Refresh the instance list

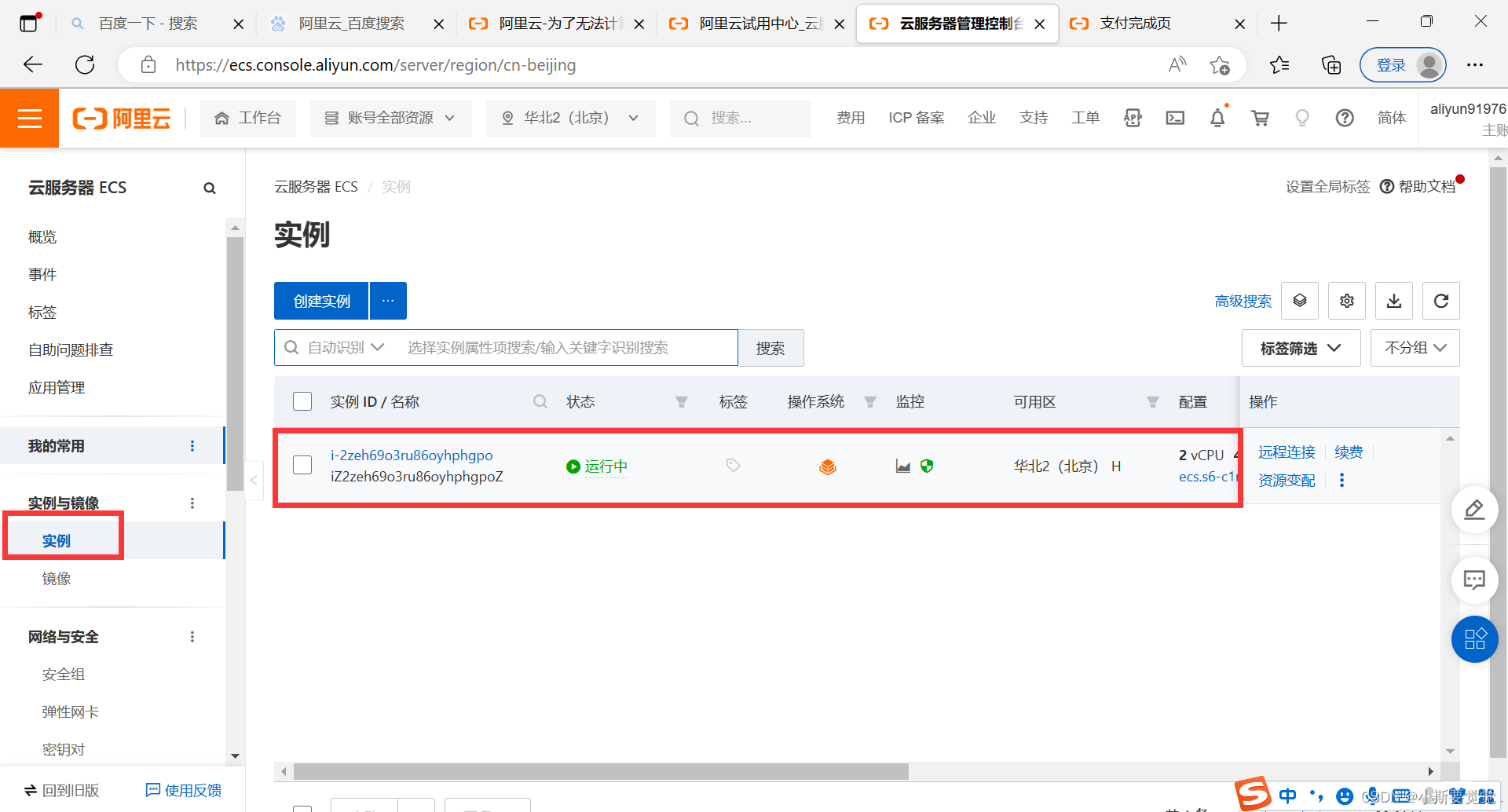click(1441, 301)
